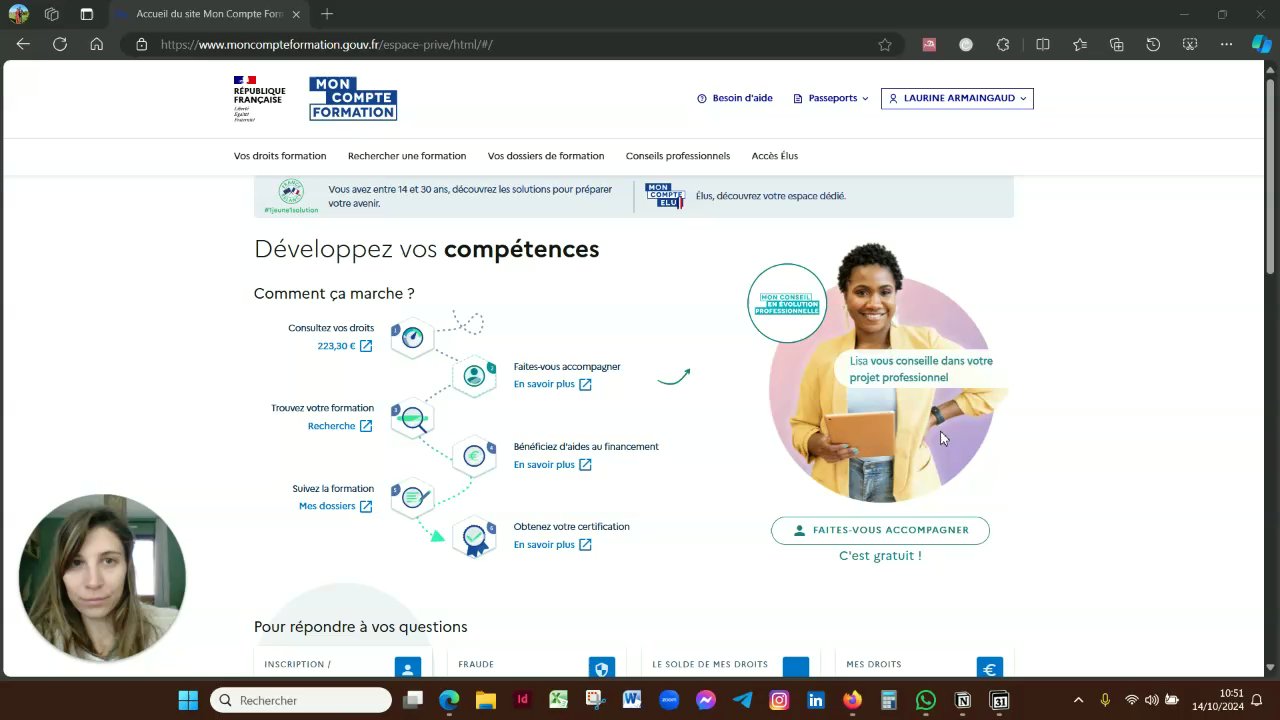1280x720 pixels.
Task: Open Rechercher une formation menu
Action: [407, 156]
